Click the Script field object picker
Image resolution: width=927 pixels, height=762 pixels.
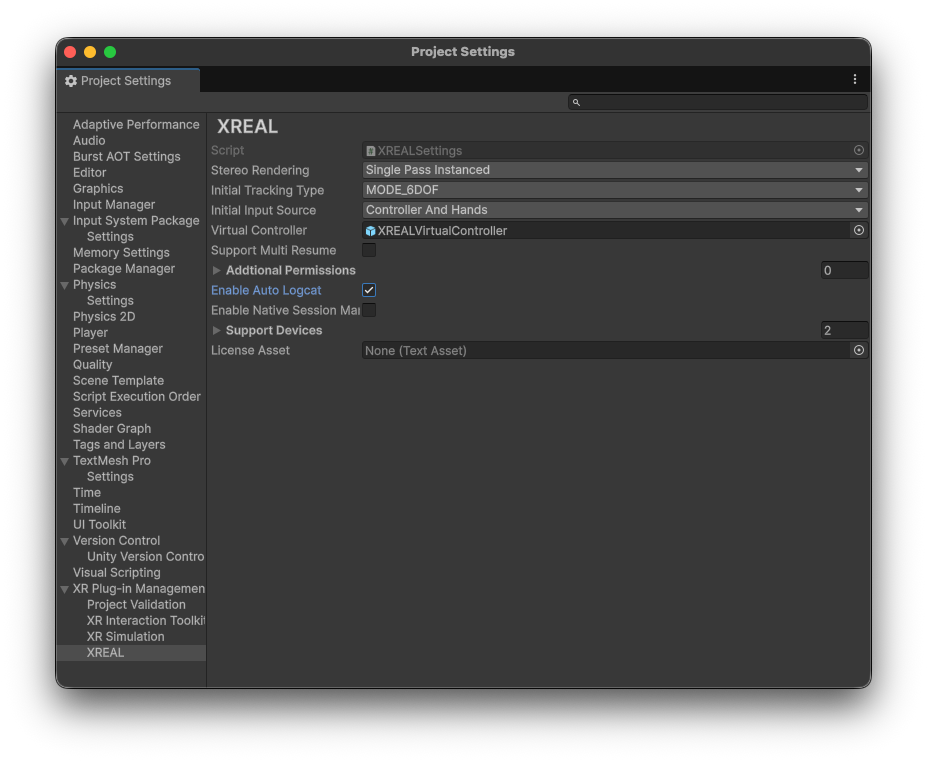tap(858, 150)
